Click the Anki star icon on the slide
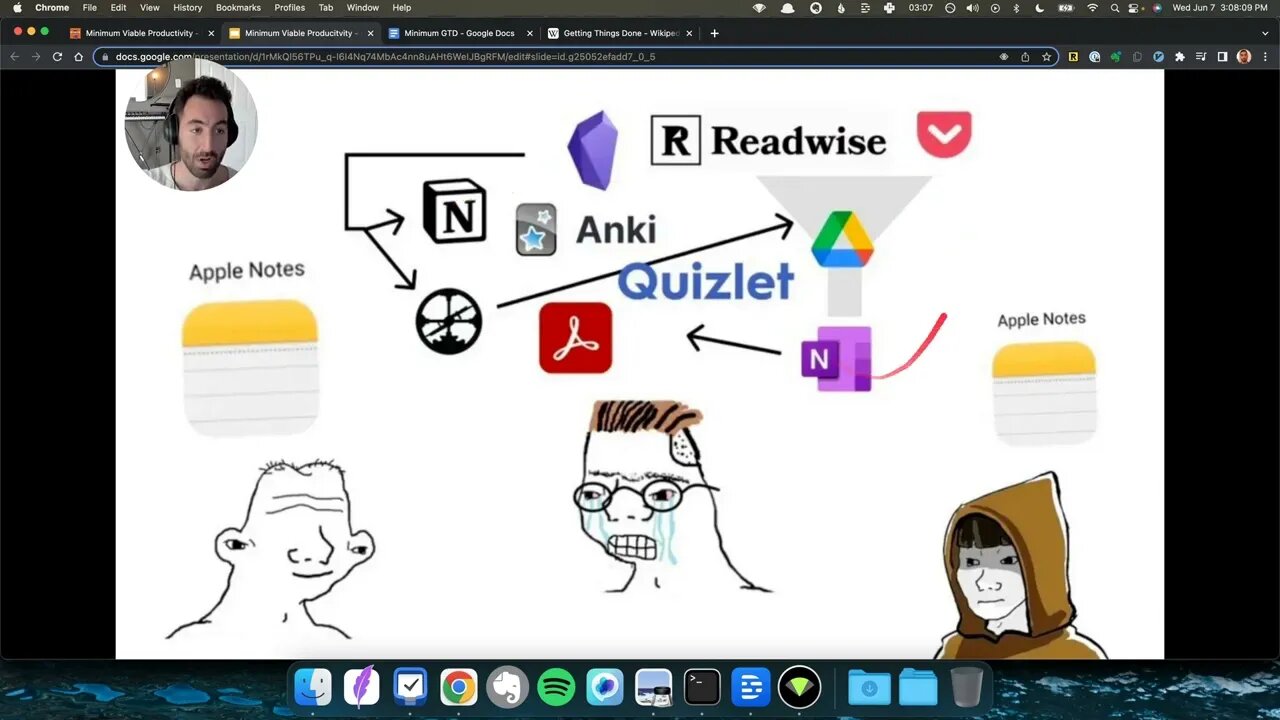The width and height of the screenshot is (1280, 720). 536,229
